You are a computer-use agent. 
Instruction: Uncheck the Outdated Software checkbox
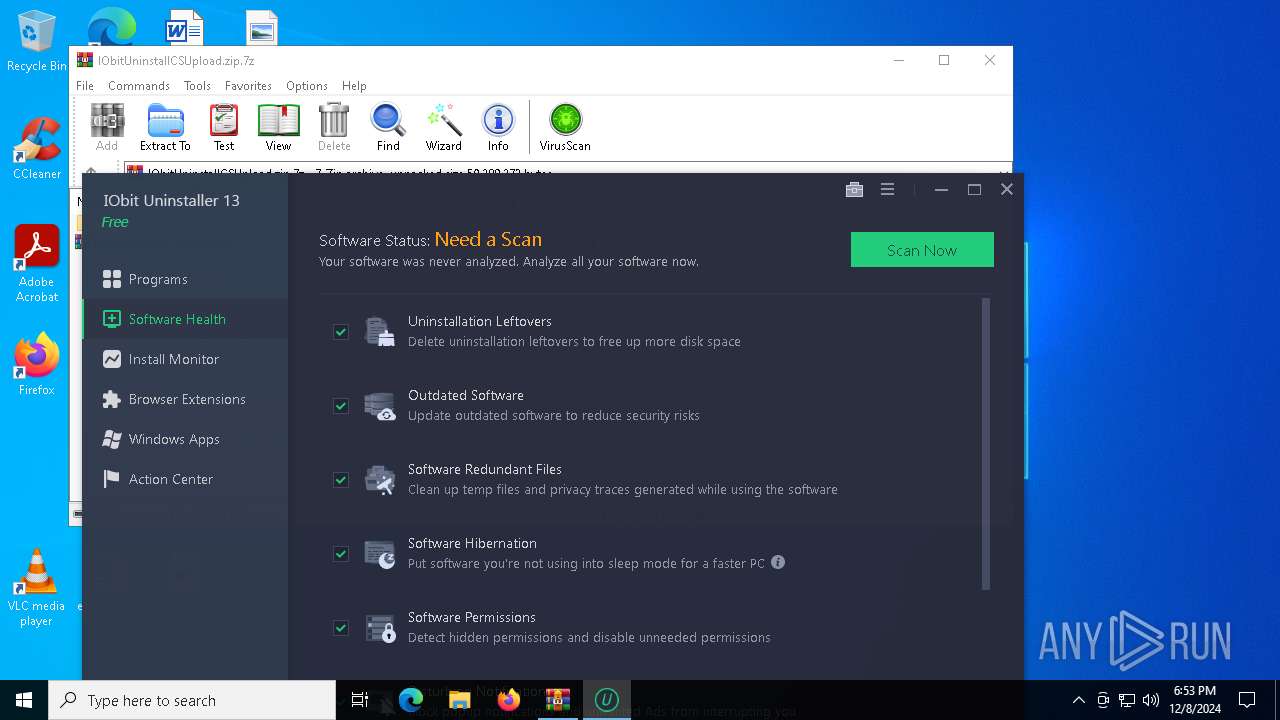coord(341,405)
